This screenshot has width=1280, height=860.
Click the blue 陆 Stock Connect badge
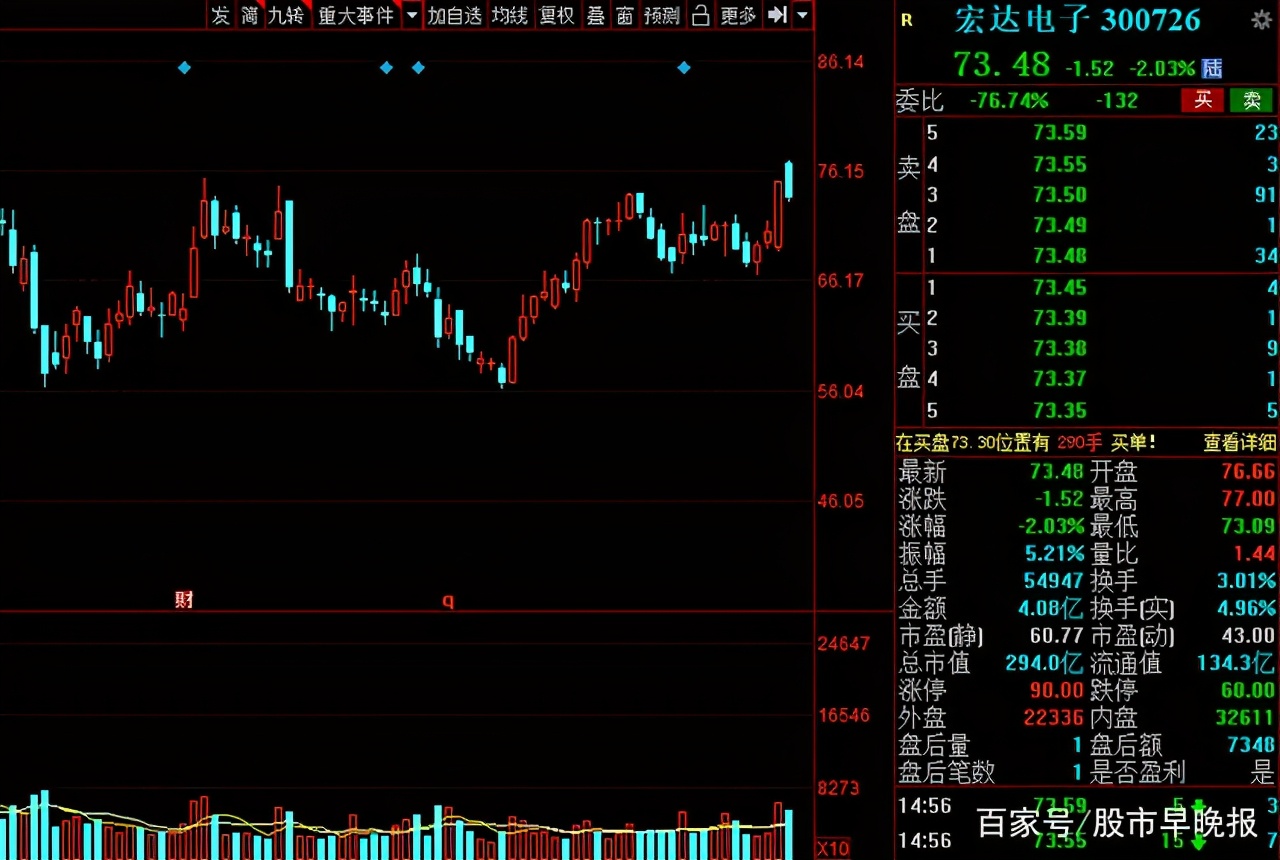click(x=1212, y=68)
